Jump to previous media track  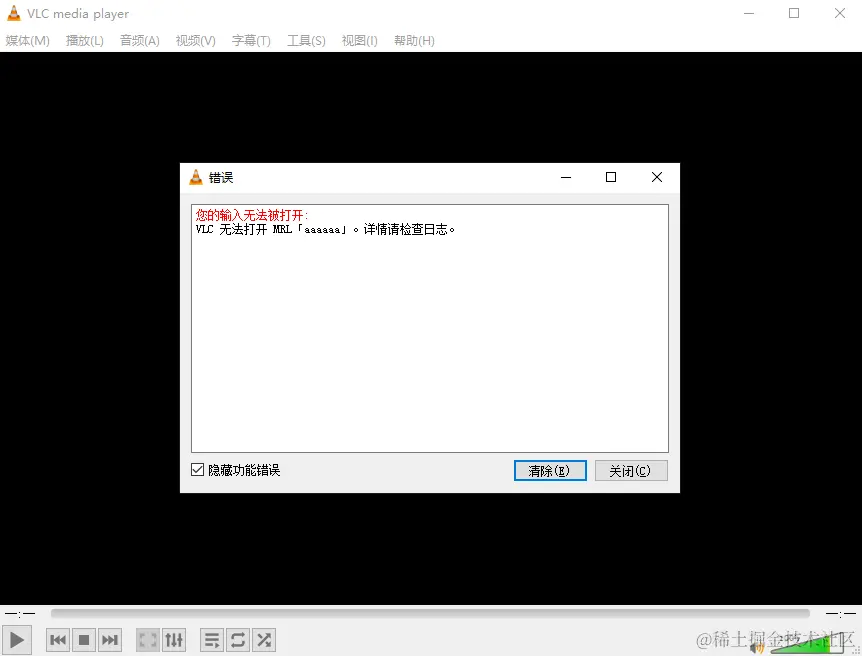coord(58,640)
